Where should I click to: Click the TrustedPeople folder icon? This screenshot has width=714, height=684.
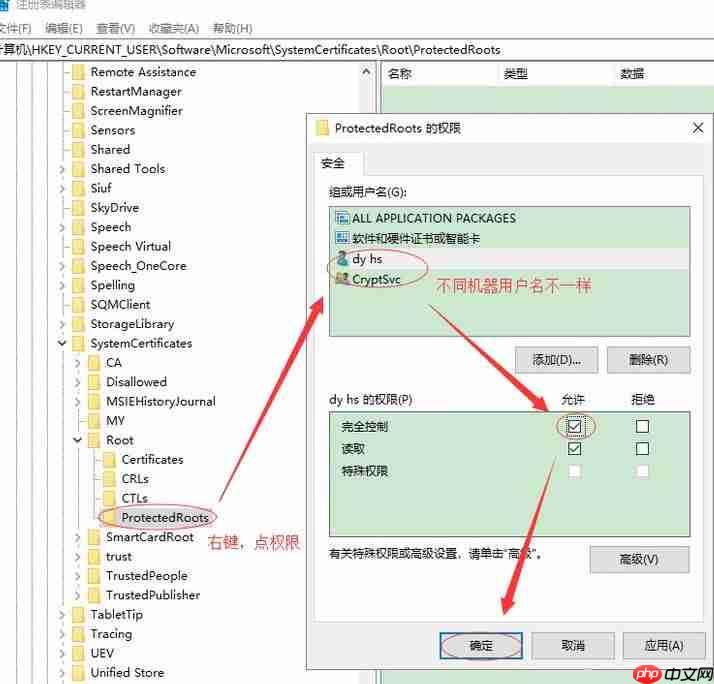point(94,576)
